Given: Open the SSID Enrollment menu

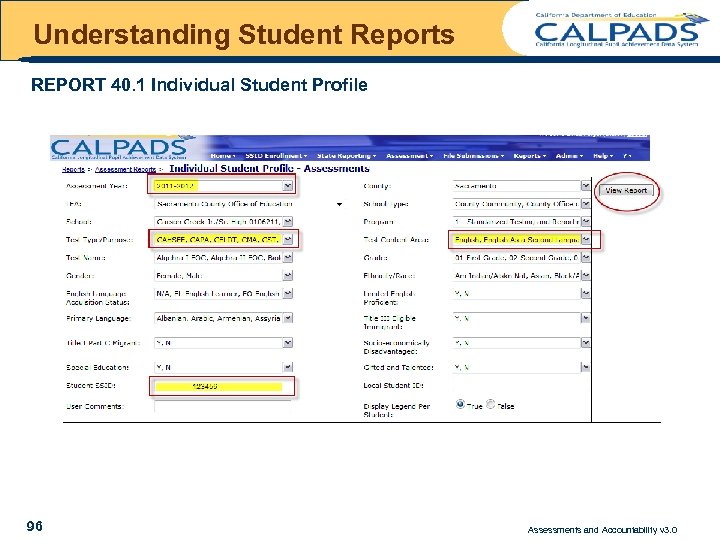Looking at the screenshot, I should [276, 156].
